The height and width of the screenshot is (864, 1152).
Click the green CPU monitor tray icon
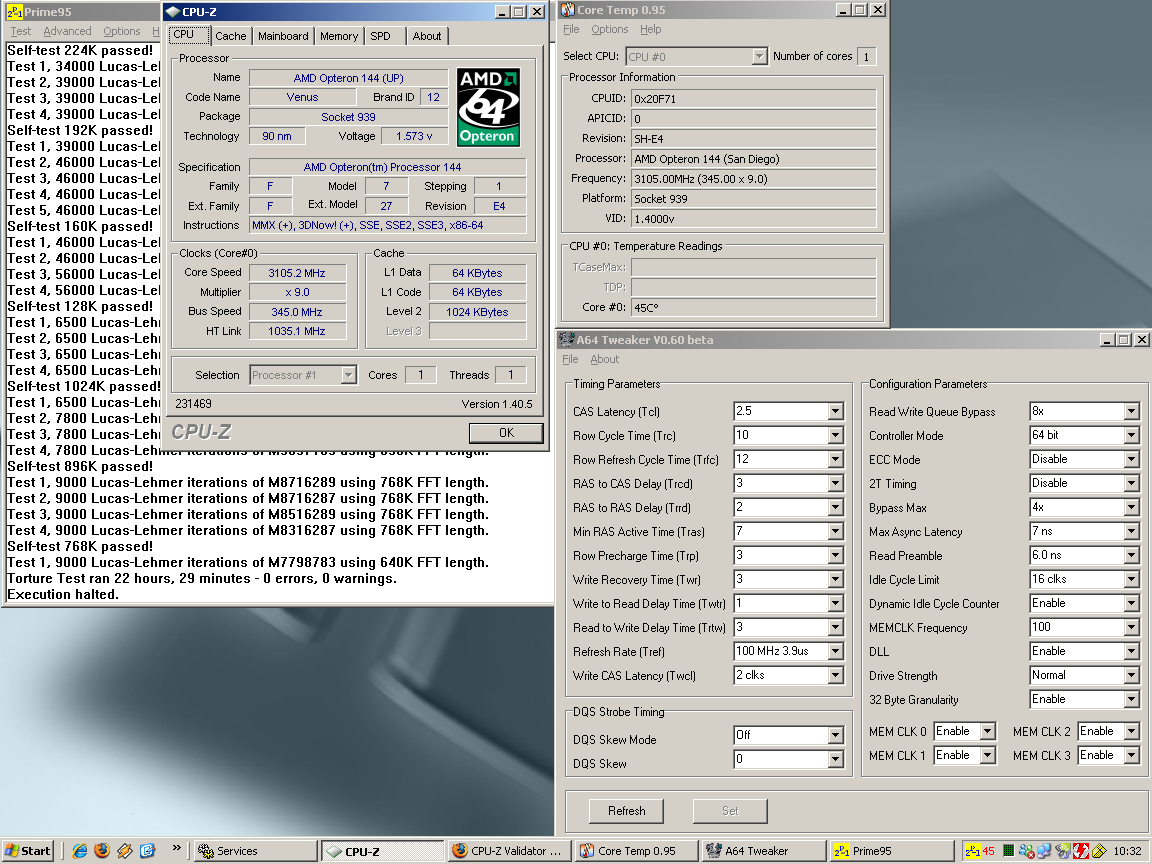(x=1009, y=851)
